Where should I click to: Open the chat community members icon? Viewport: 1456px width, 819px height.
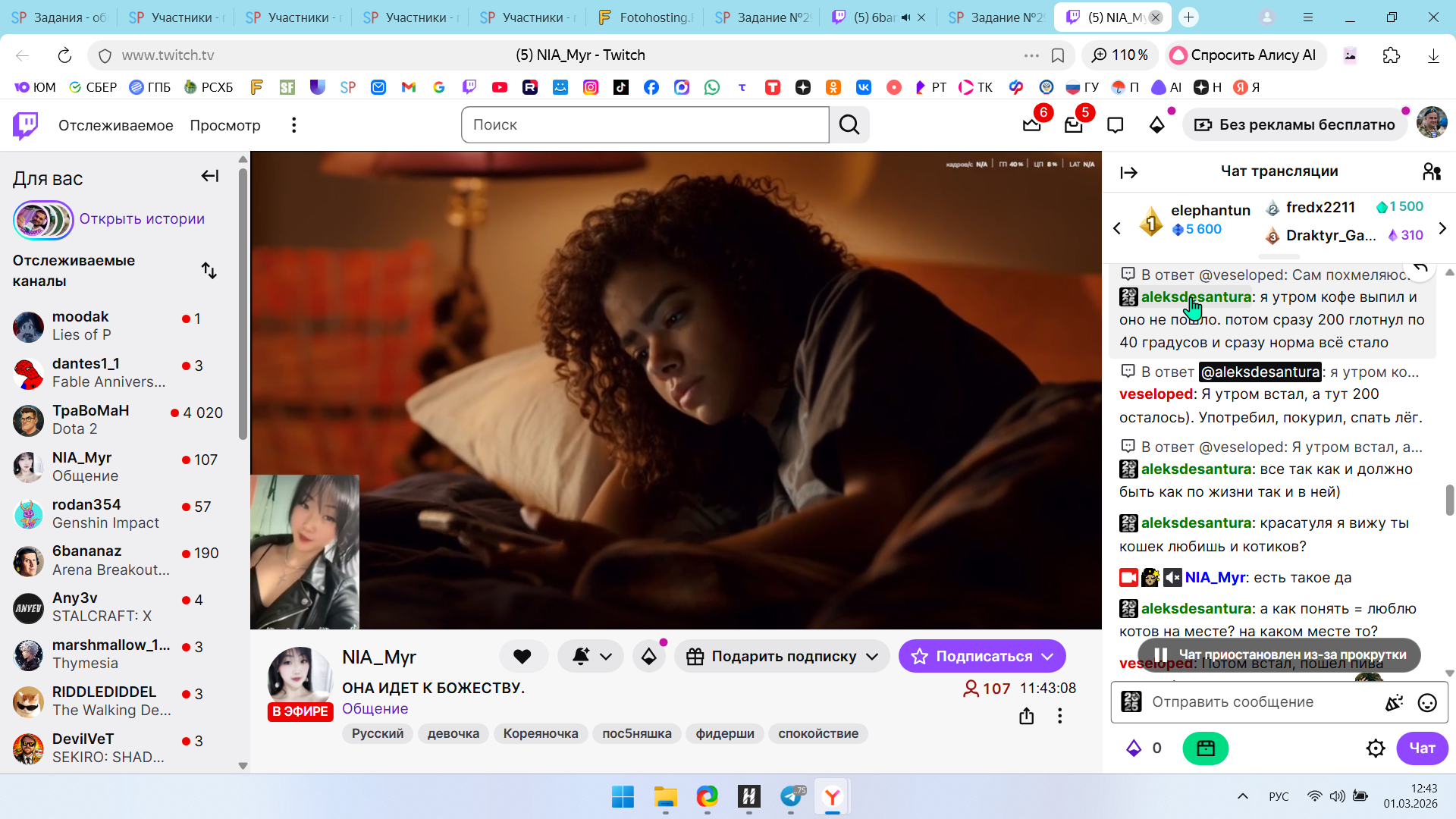point(1431,172)
